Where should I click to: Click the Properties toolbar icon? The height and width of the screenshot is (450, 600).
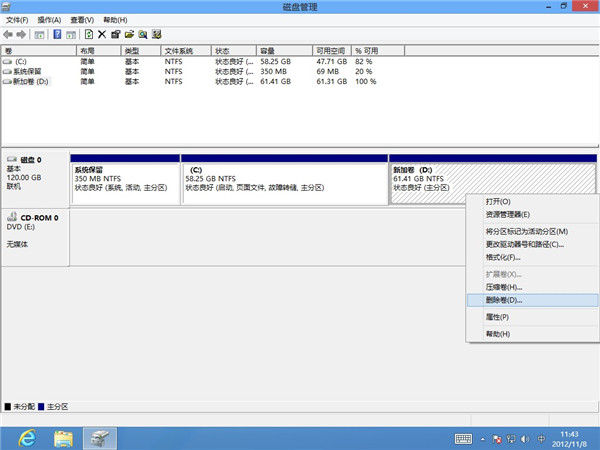[x=116, y=34]
